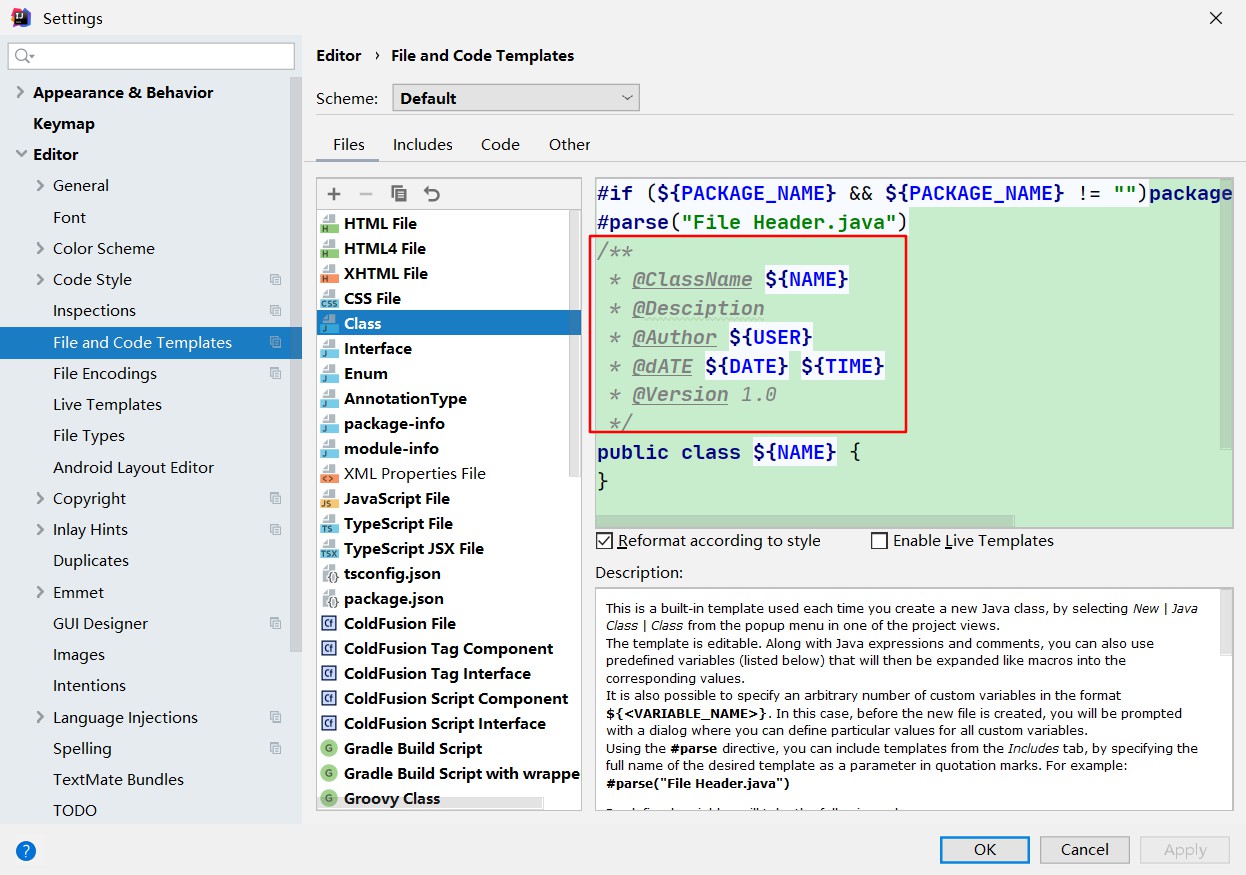Uncheck Reformat according to style
Viewport: 1246px width, 875px height.
click(604, 541)
